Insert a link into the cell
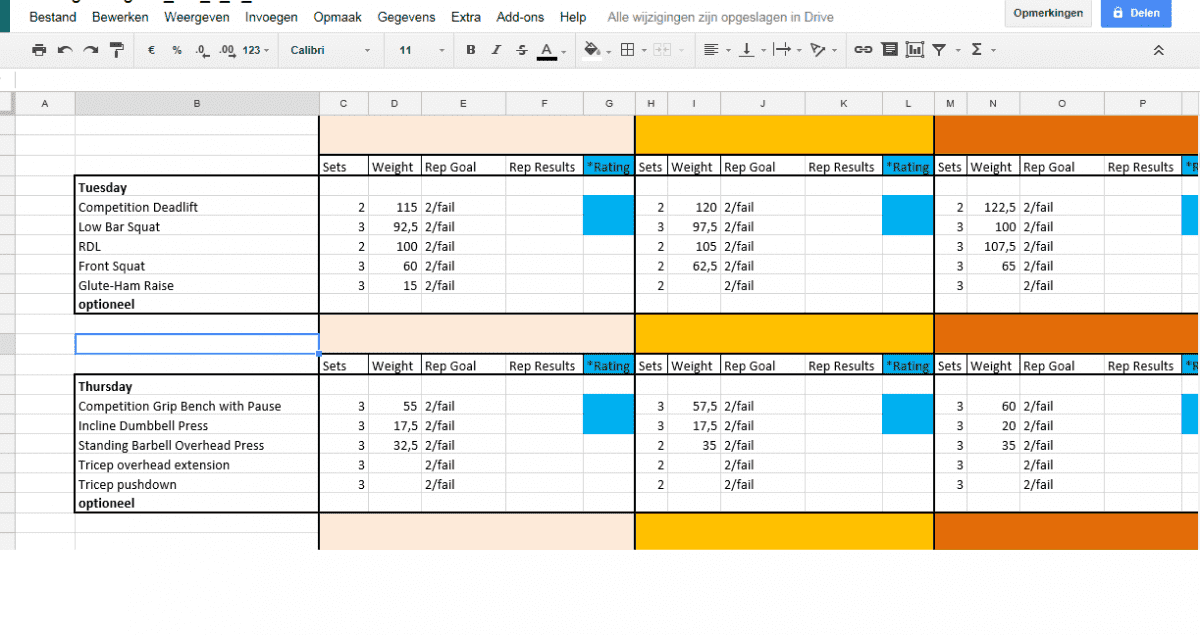This screenshot has width=1200, height=635. [864, 49]
